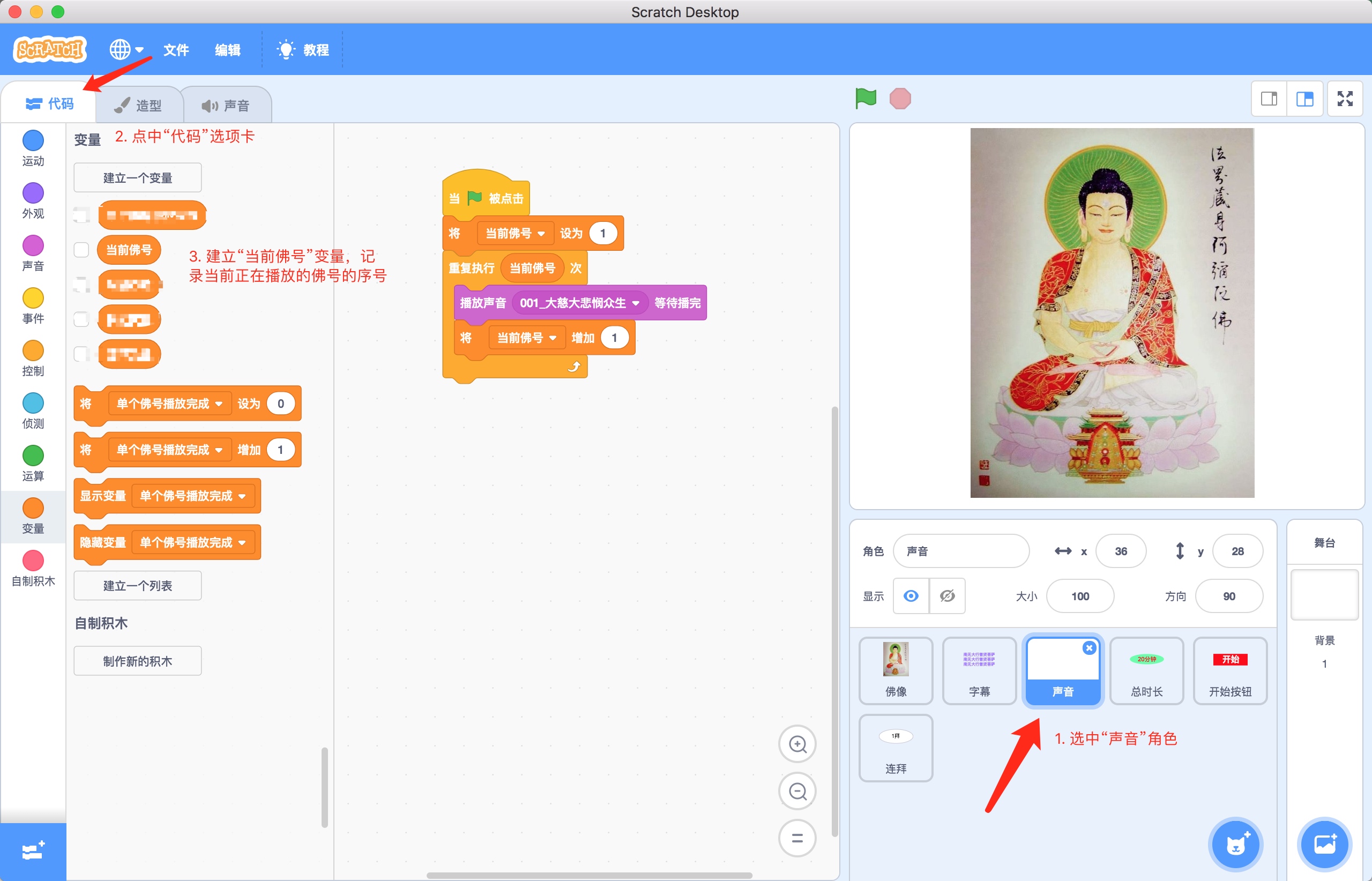The width and height of the screenshot is (1372, 881).
Task: Select the 总时长 sprite
Action: tap(1146, 670)
